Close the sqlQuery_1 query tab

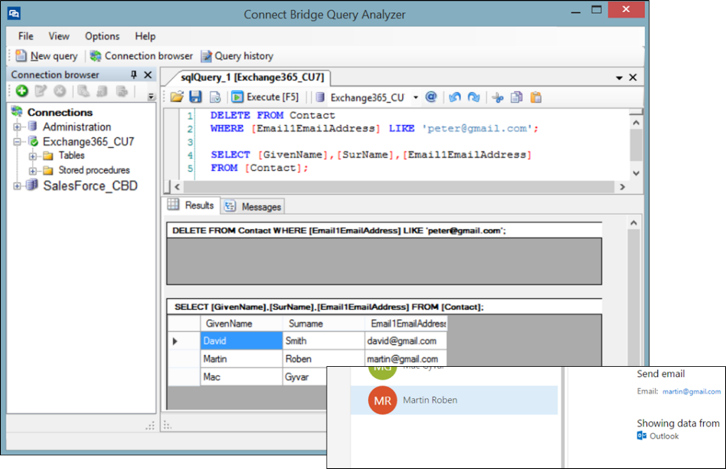pyautogui.click(x=633, y=77)
